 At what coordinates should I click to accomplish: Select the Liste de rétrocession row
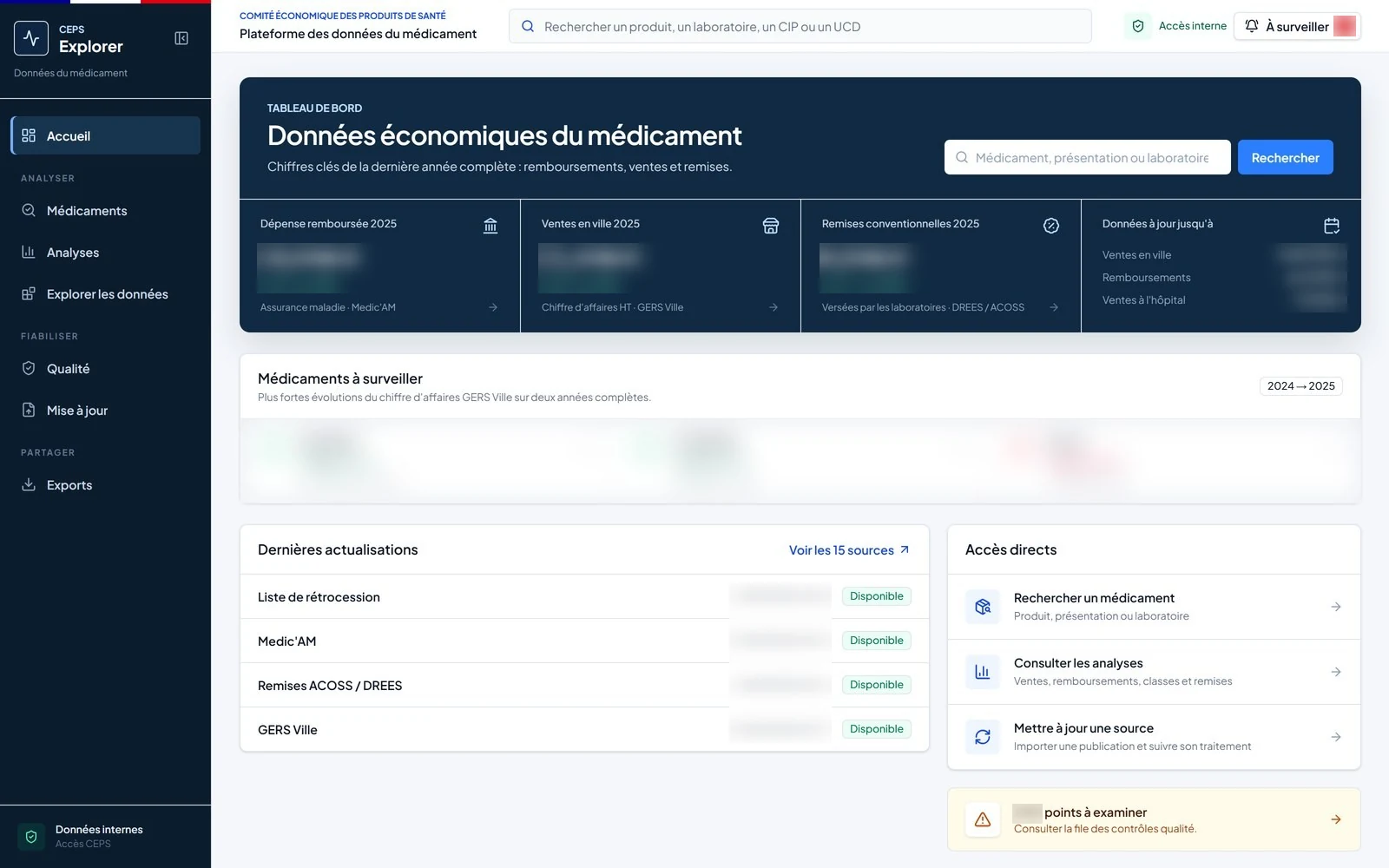tap(584, 596)
